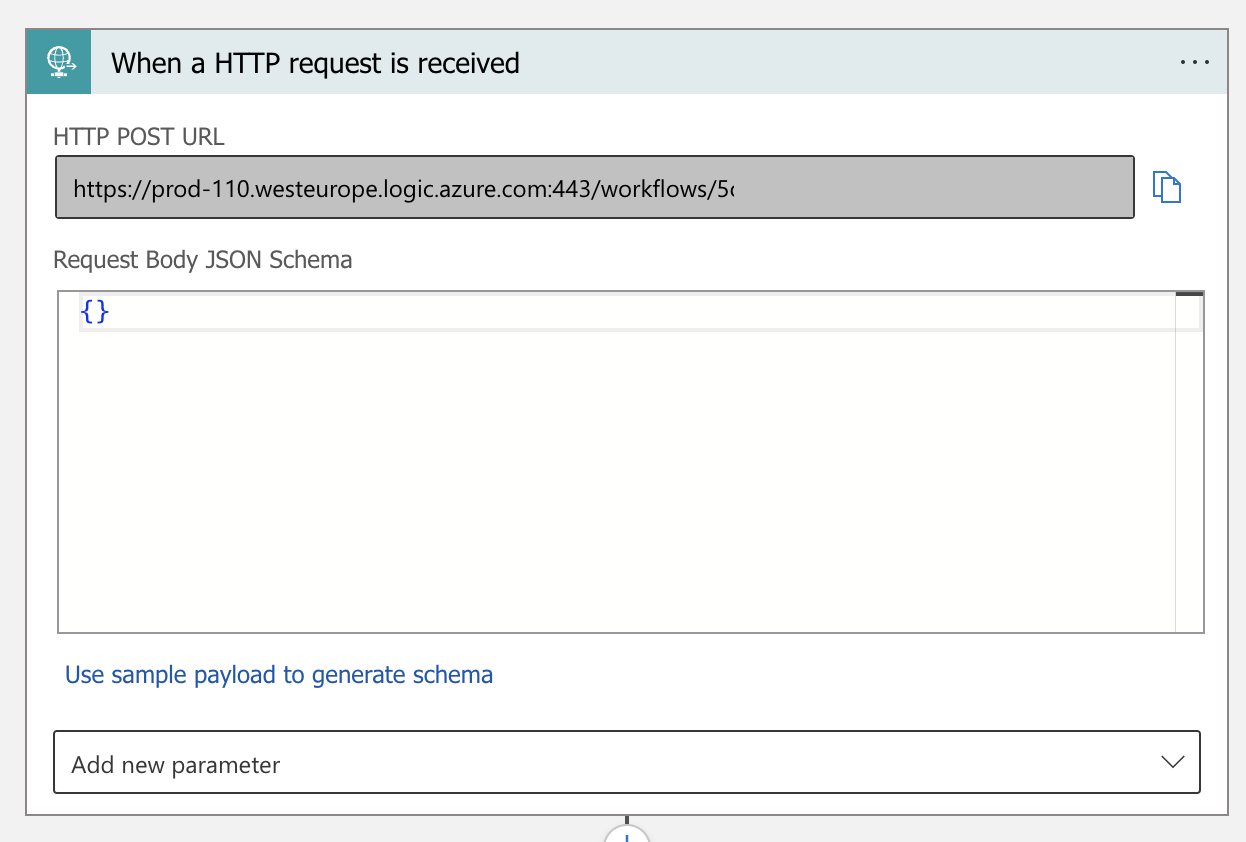
Task: Place cursor in first line of JSON schema editor
Action: (x=600, y=313)
